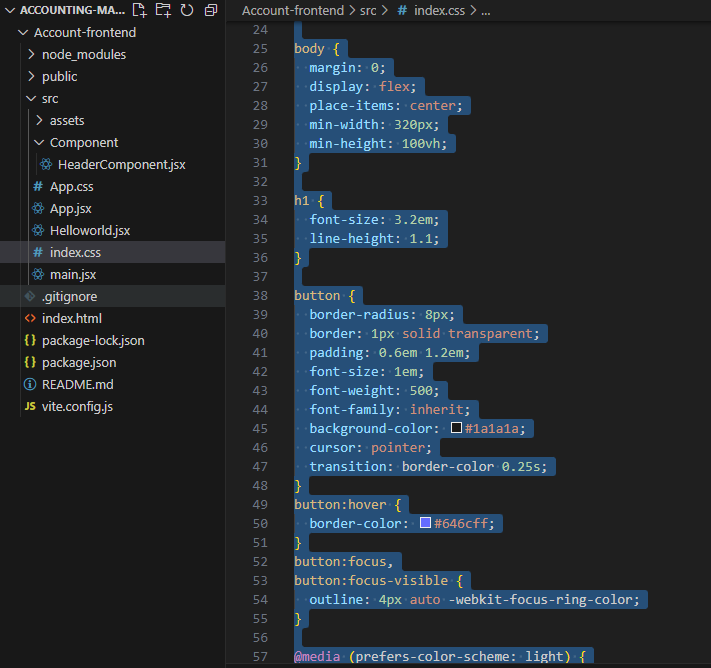Image resolution: width=711 pixels, height=668 pixels.
Task: Open the .gitignore file
Action: (69, 296)
